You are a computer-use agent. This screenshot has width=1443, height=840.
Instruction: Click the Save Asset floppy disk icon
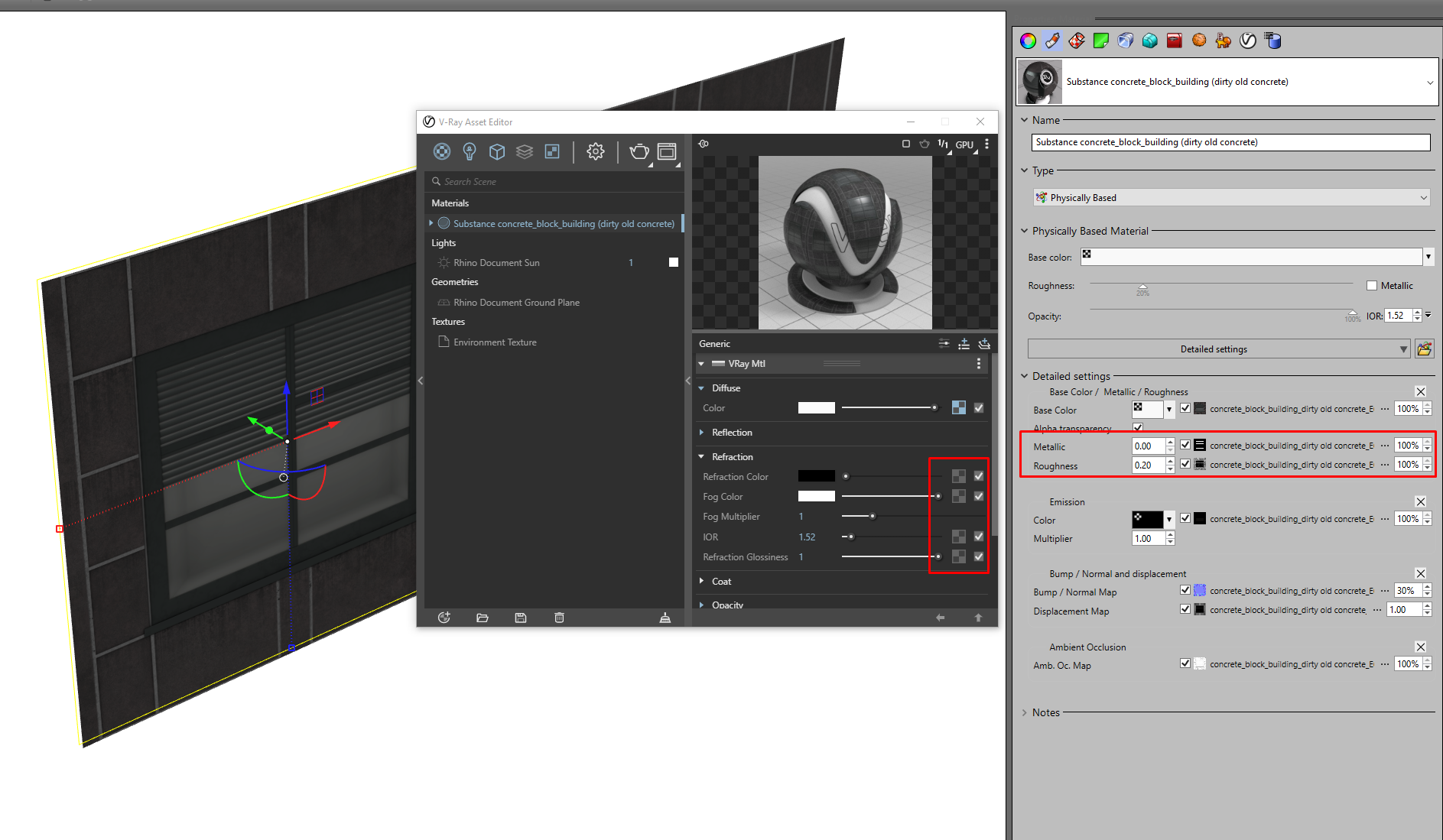521,618
